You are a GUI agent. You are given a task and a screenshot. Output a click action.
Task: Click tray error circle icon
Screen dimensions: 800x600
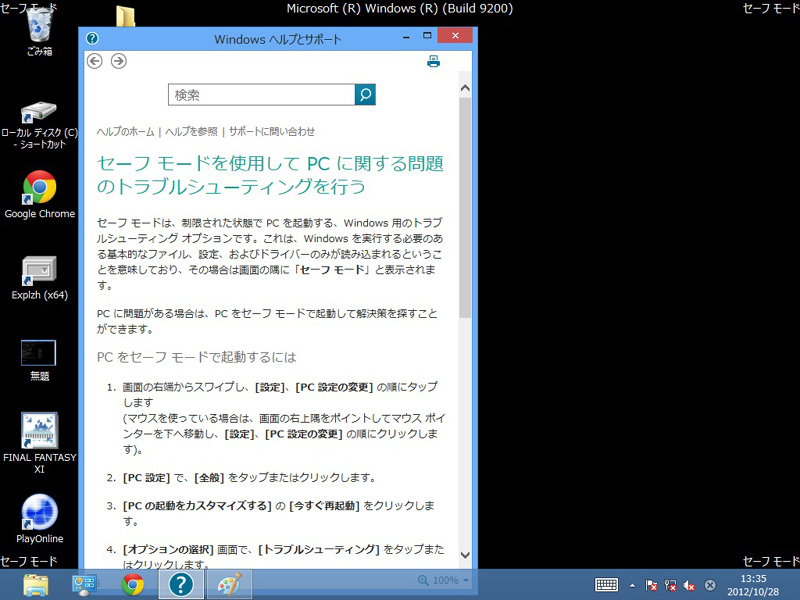710,585
